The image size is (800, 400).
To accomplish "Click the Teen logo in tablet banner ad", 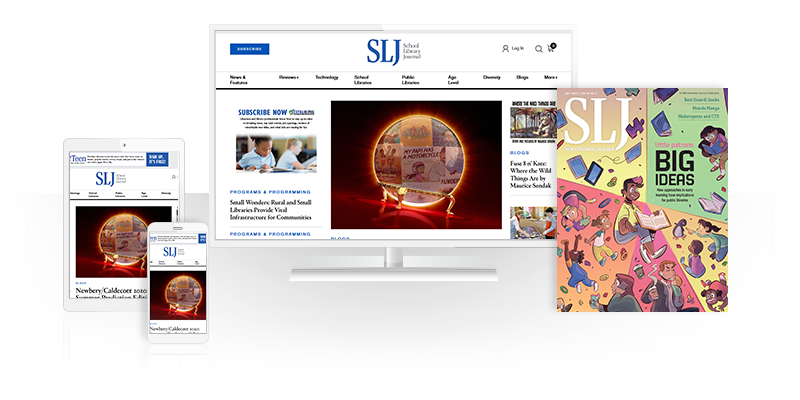I will point(78,158).
